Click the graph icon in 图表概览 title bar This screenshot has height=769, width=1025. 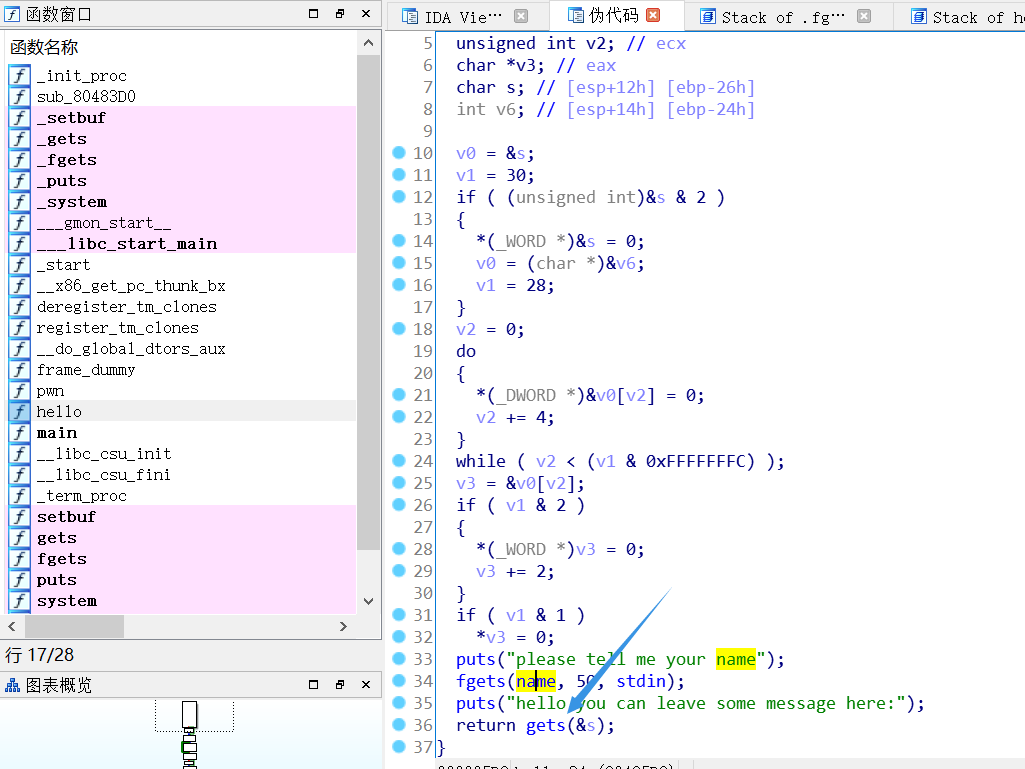[13, 685]
